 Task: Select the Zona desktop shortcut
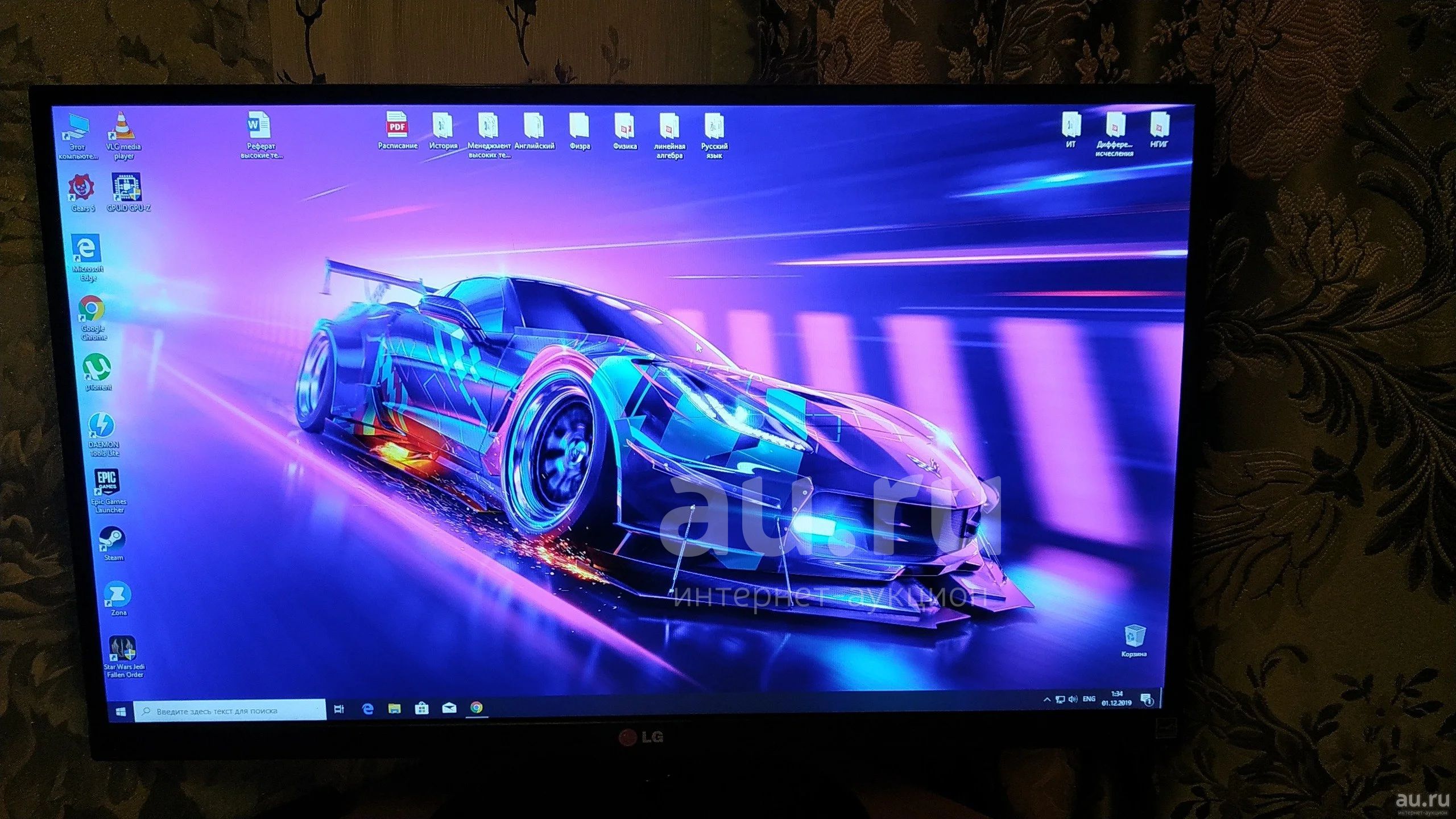(x=118, y=599)
